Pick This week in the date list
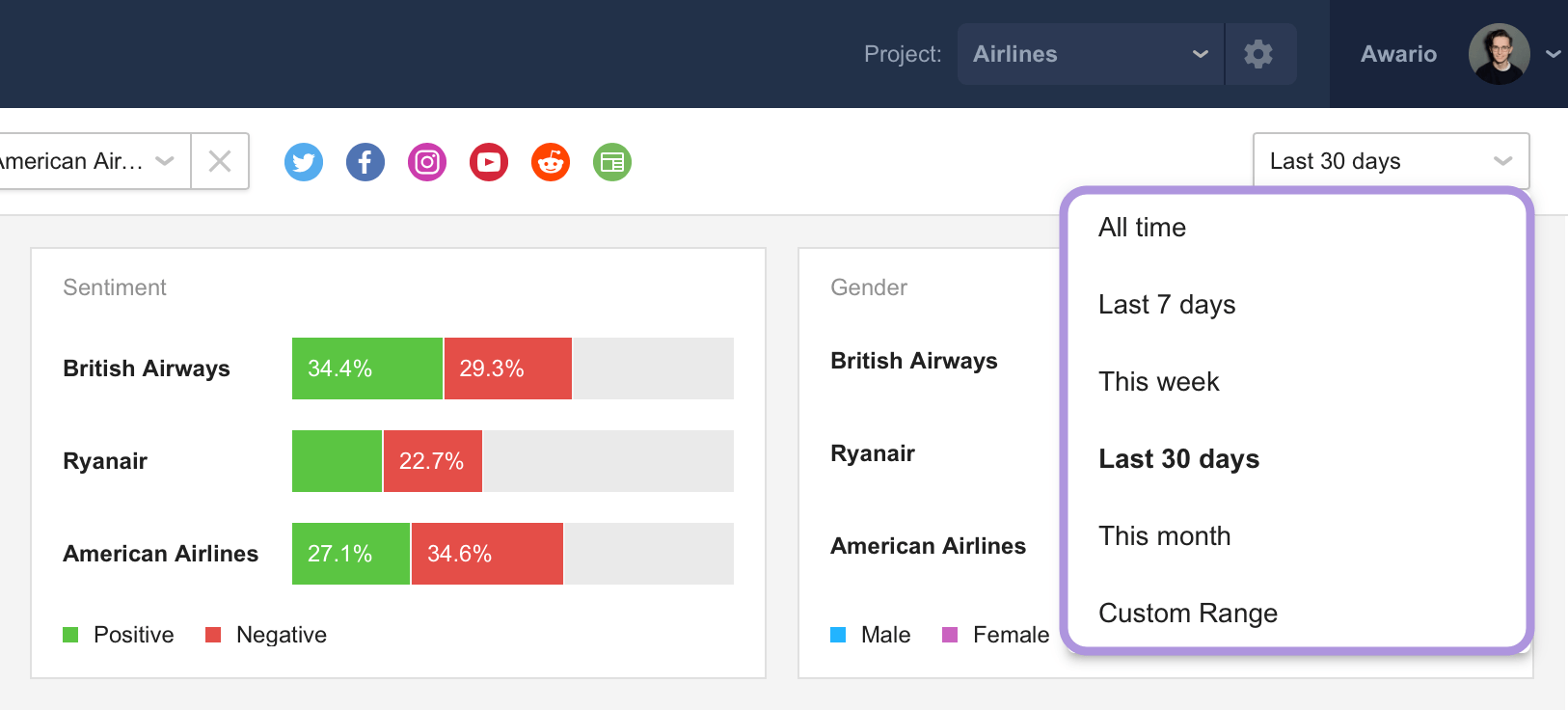The height and width of the screenshot is (710, 1568). pyautogui.click(x=1297, y=382)
